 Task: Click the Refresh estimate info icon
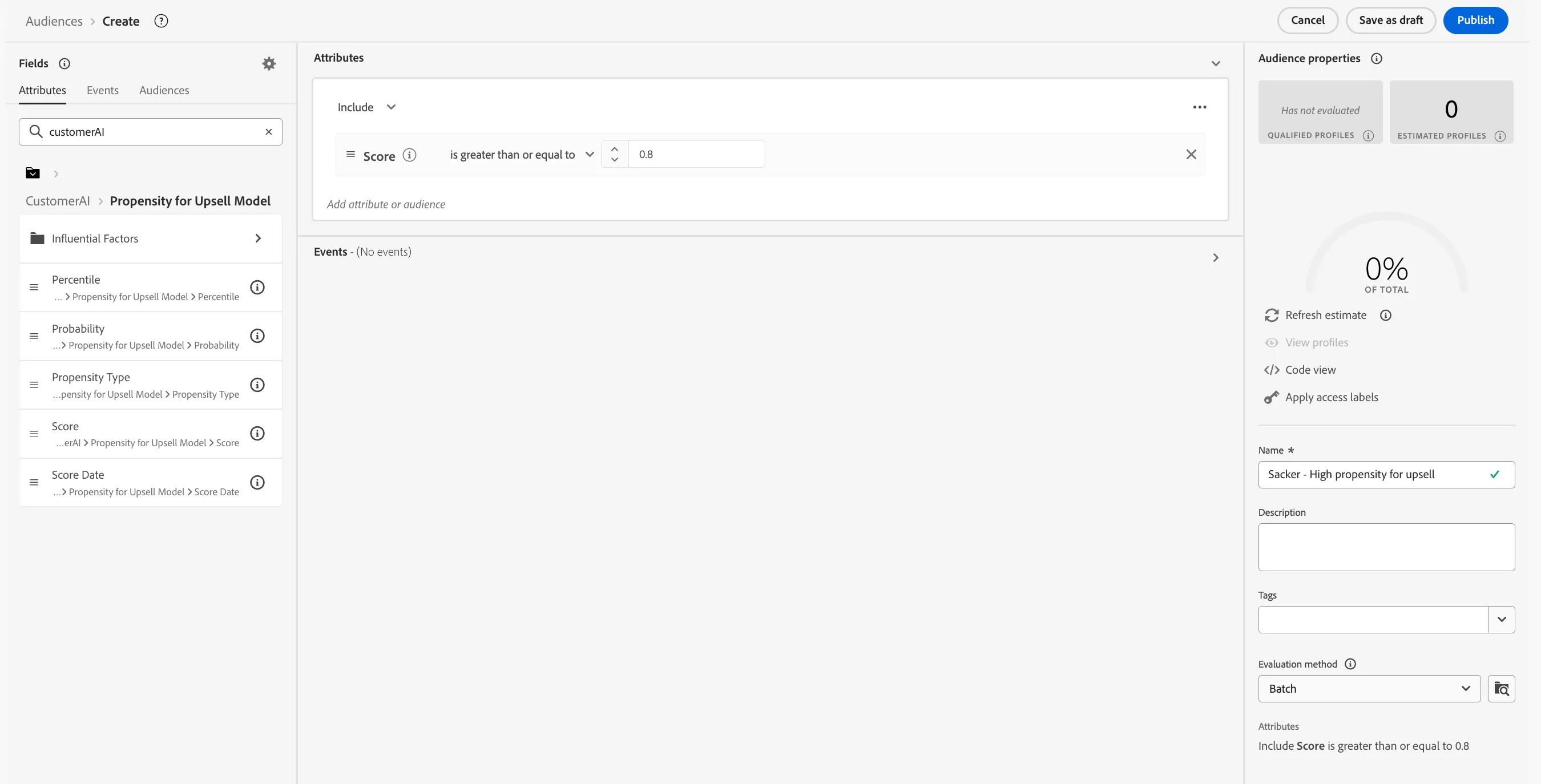point(1385,315)
